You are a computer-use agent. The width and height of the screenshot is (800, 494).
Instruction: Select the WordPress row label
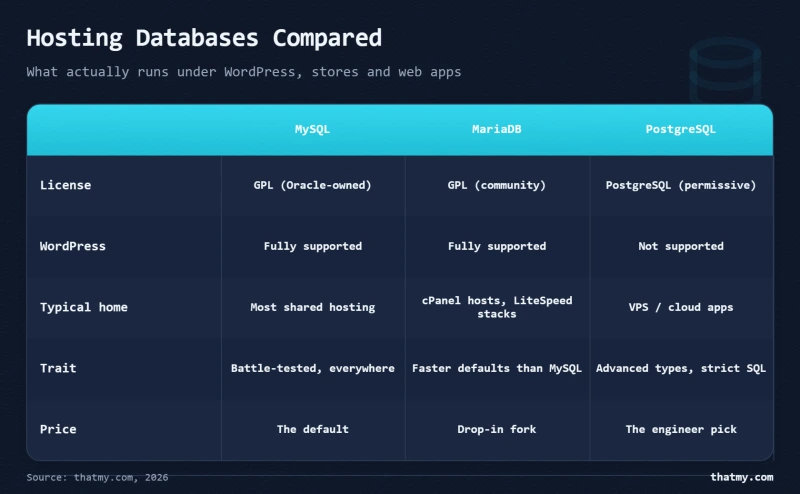[x=72, y=246]
